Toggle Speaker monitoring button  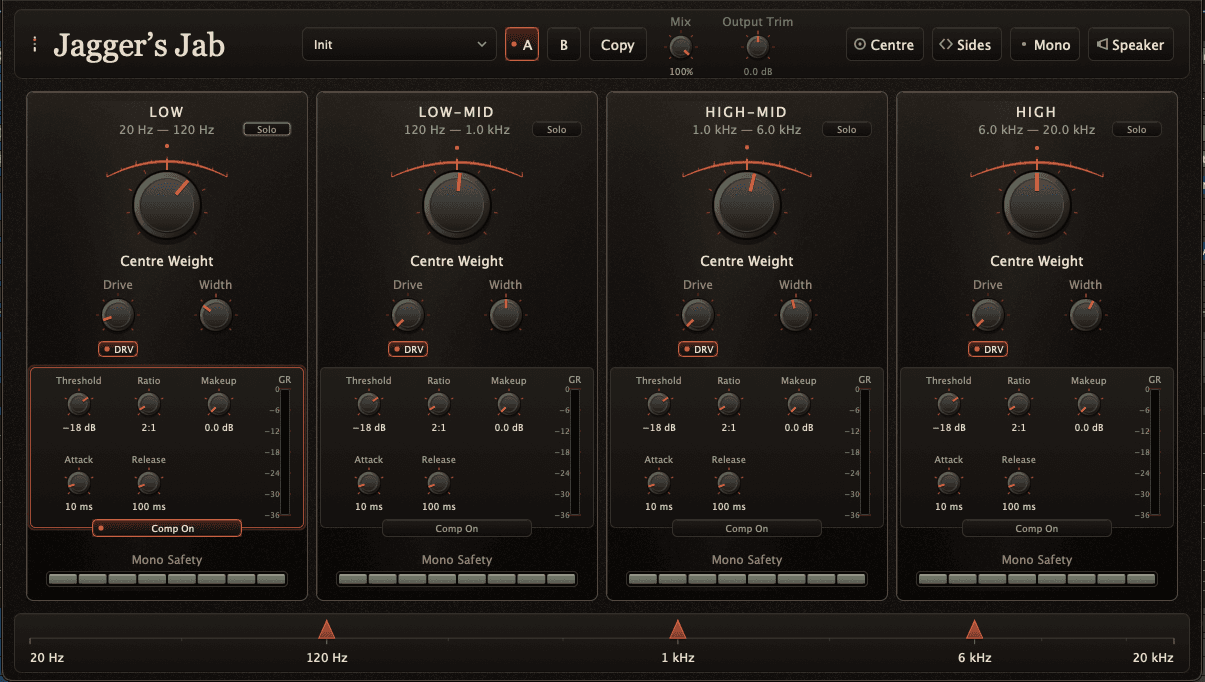(1130, 45)
